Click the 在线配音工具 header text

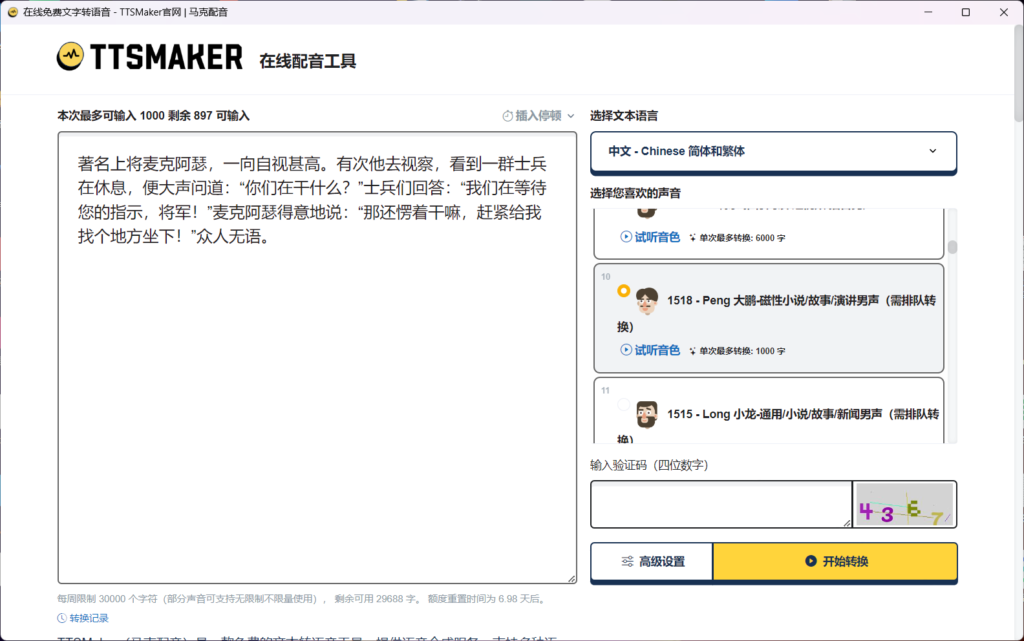point(308,61)
